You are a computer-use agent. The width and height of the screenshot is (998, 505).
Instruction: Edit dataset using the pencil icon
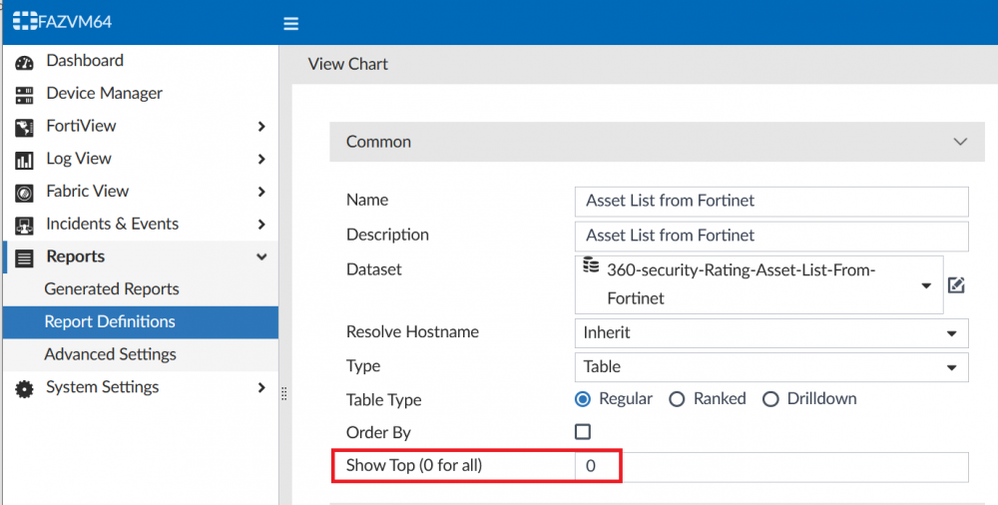point(956,285)
